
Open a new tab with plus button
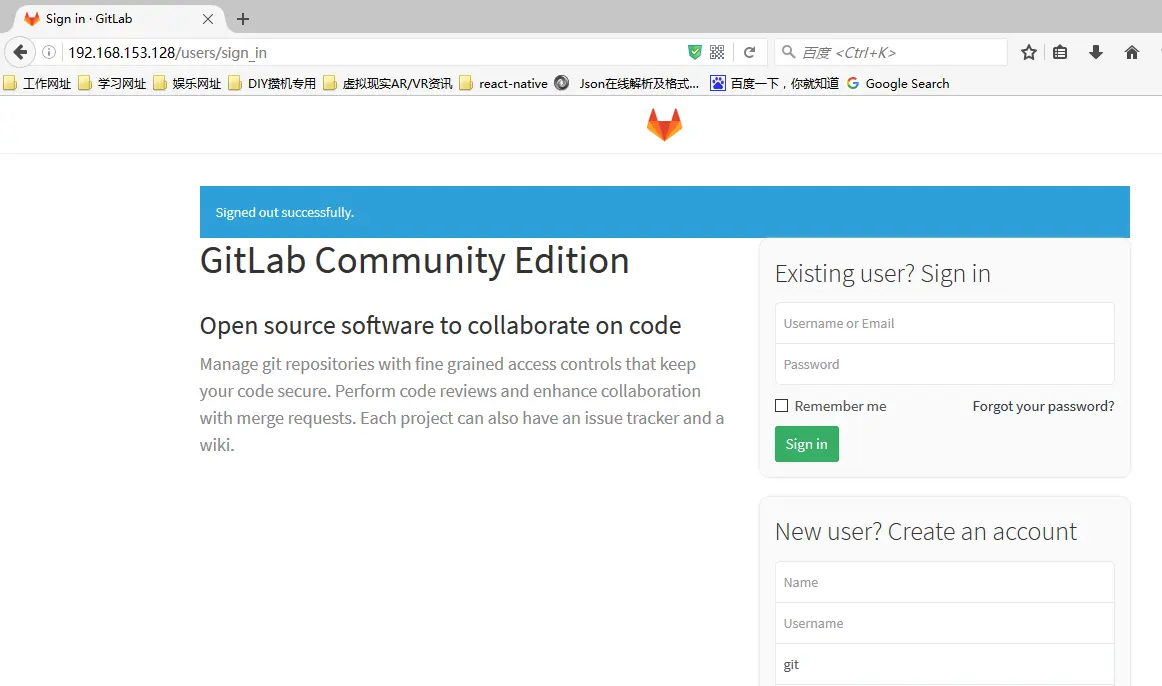(x=242, y=19)
